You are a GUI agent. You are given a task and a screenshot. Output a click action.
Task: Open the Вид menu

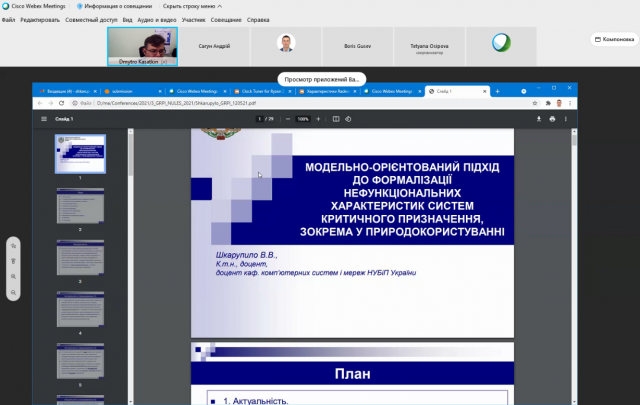coord(127,20)
